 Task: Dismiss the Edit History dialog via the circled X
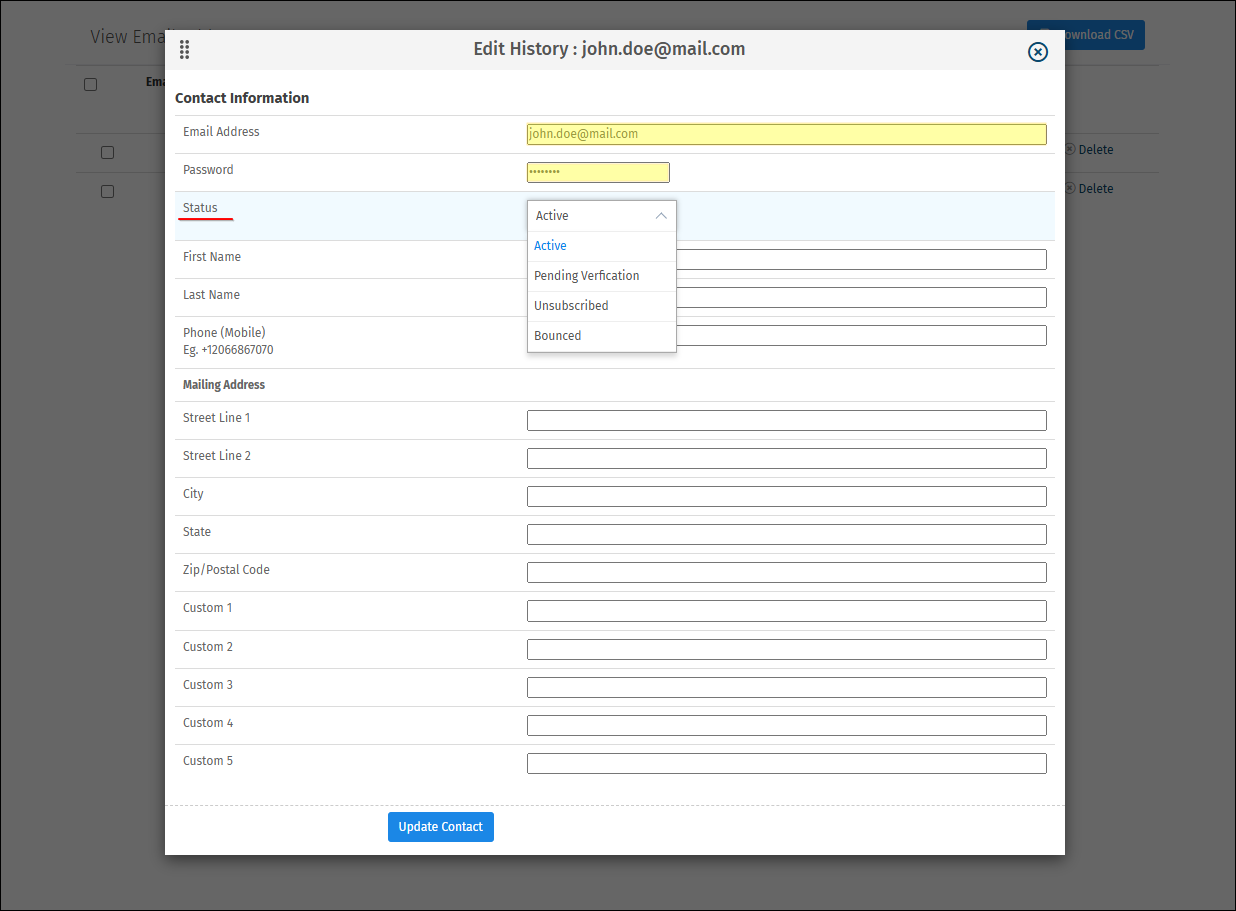(x=1037, y=52)
